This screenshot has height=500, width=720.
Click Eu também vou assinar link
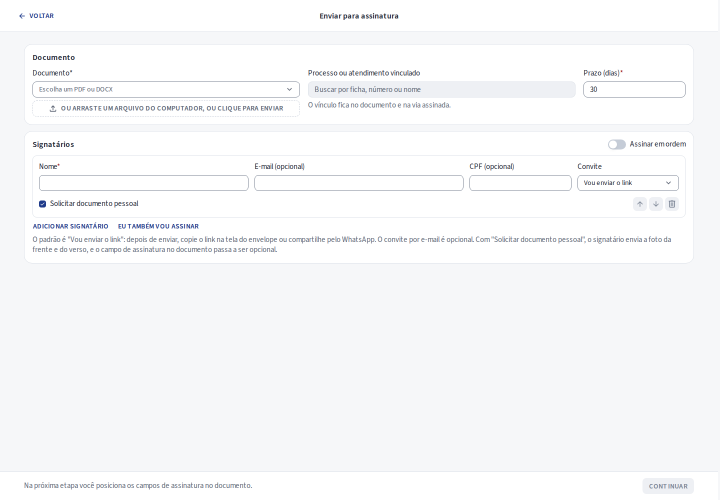click(158, 226)
